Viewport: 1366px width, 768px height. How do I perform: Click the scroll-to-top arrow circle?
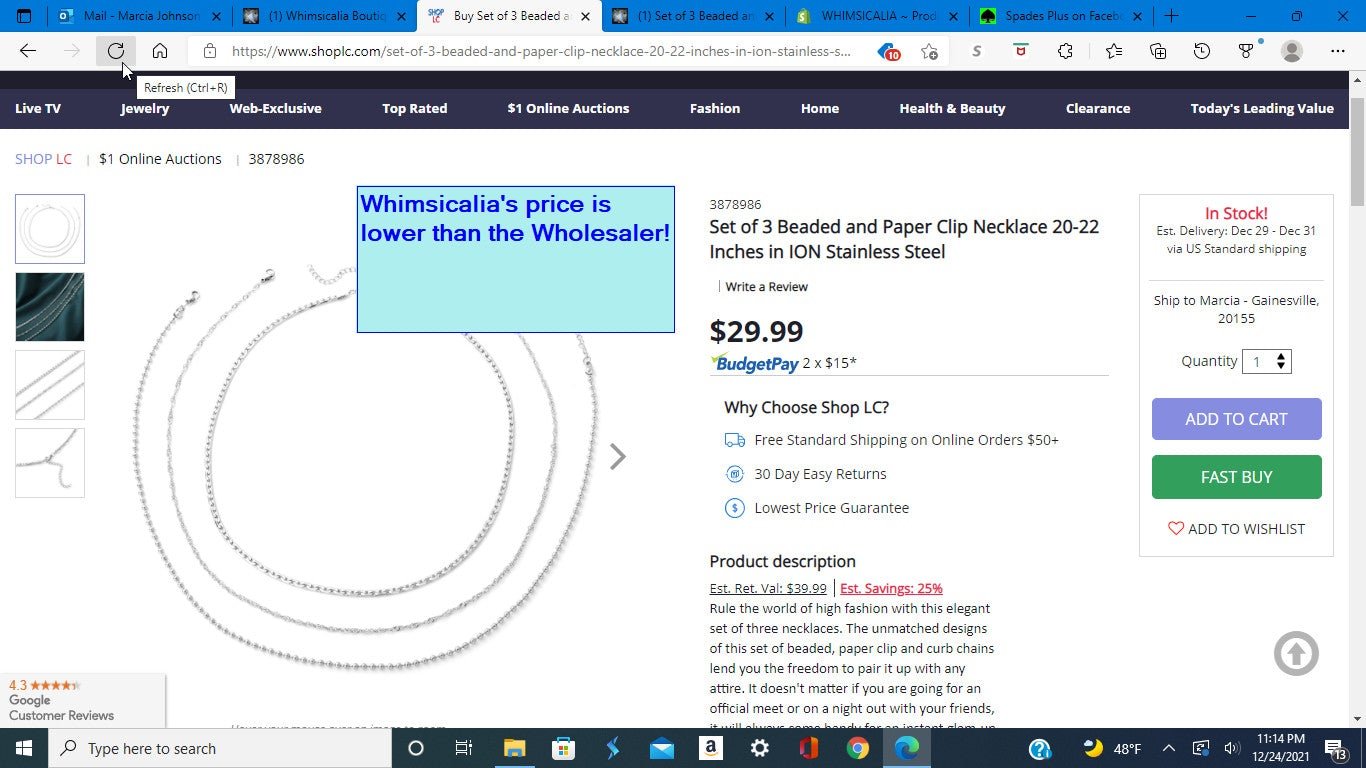click(x=1296, y=654)
